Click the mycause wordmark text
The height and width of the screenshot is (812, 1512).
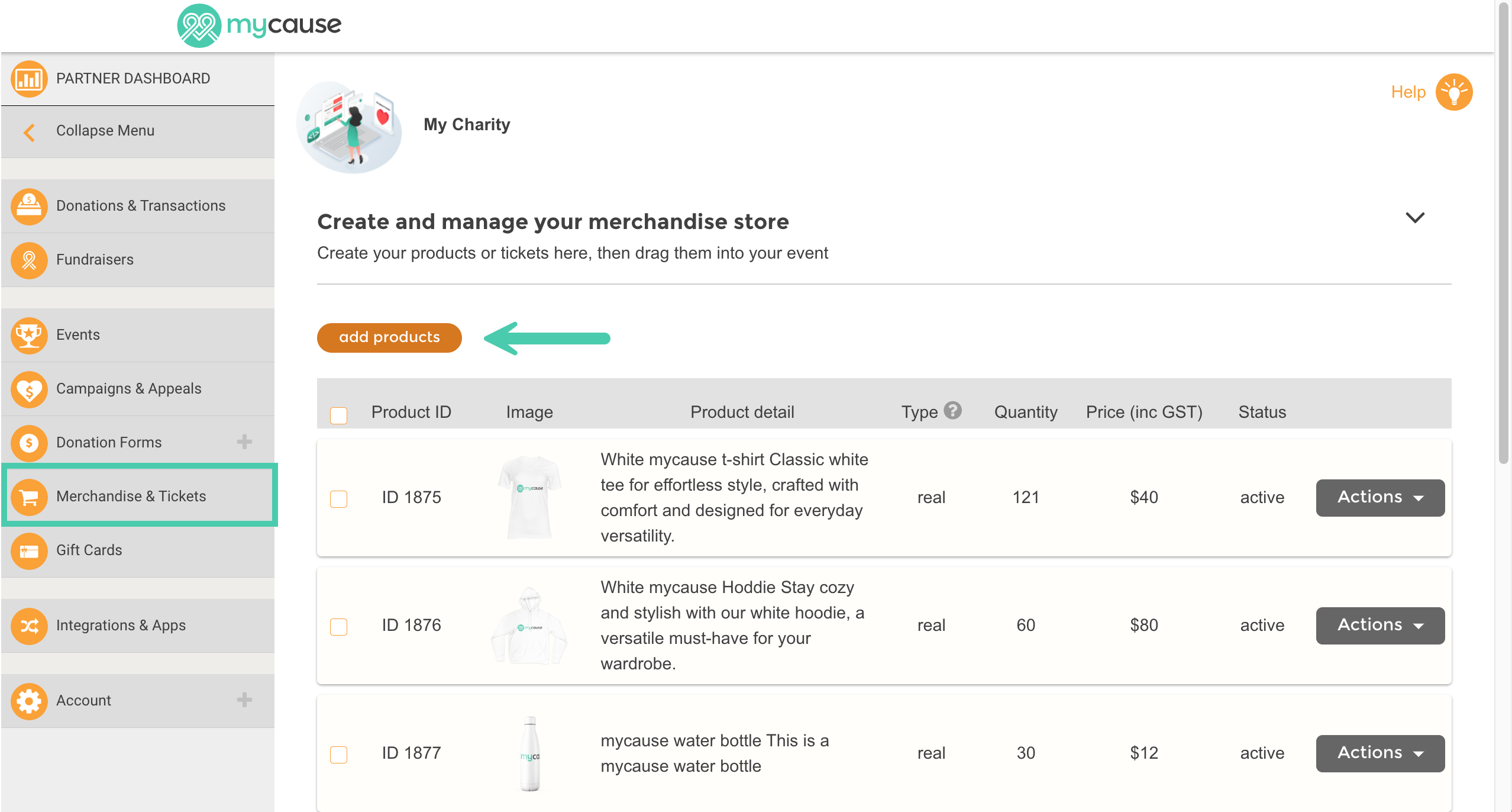point(284,25)
